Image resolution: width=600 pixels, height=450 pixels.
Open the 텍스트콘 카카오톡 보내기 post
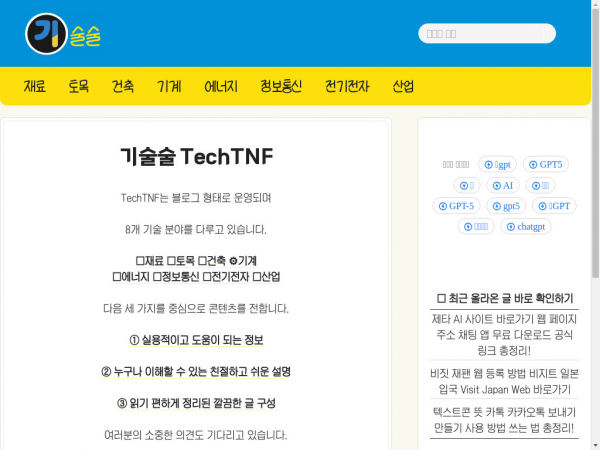coord(504,419)
